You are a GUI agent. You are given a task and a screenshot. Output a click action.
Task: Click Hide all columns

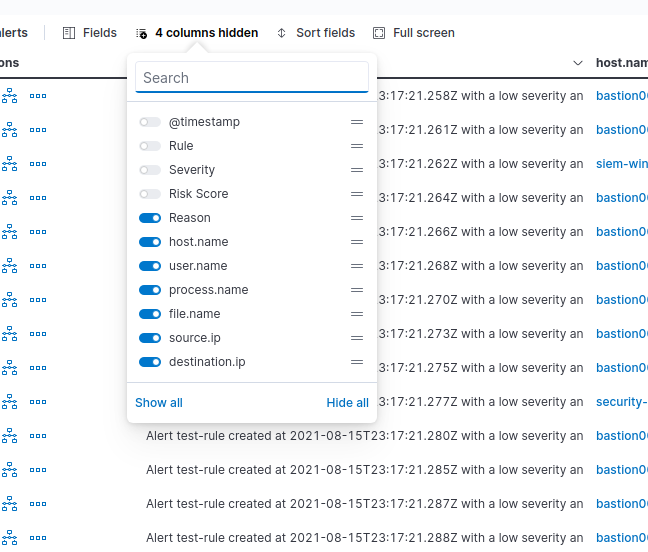click(348, 403)
